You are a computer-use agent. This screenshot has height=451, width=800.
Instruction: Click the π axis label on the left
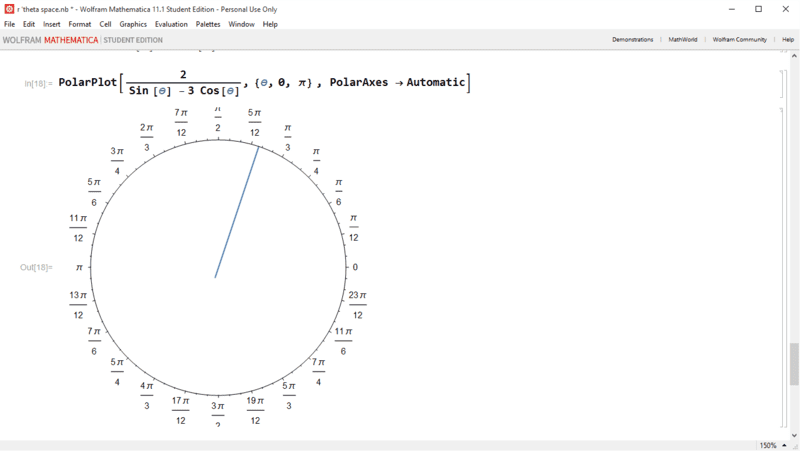tap(79, 267)
